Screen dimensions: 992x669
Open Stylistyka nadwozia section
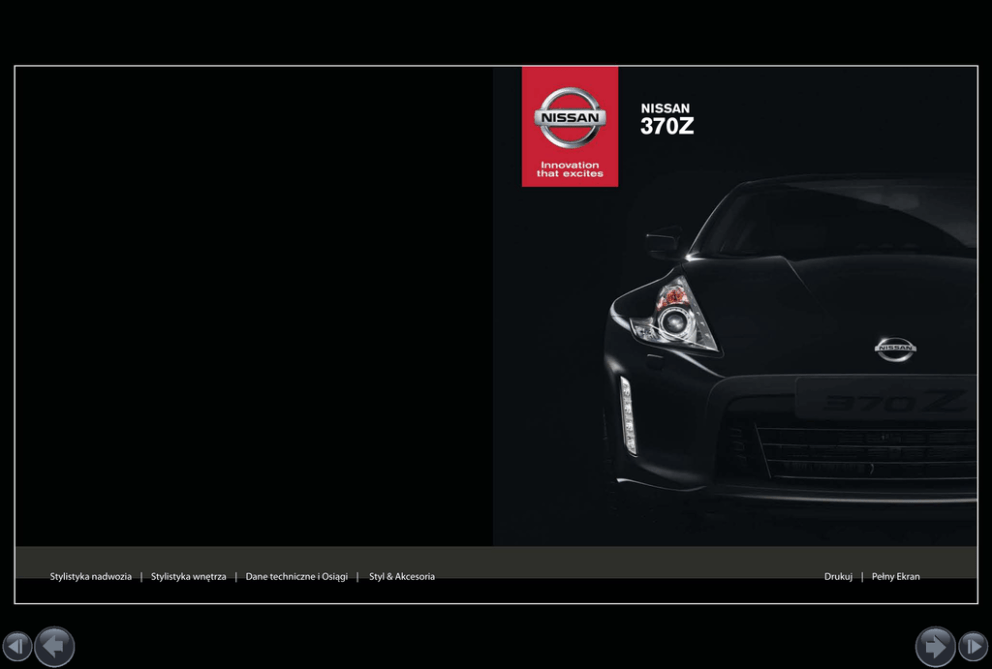click(91, 577)
